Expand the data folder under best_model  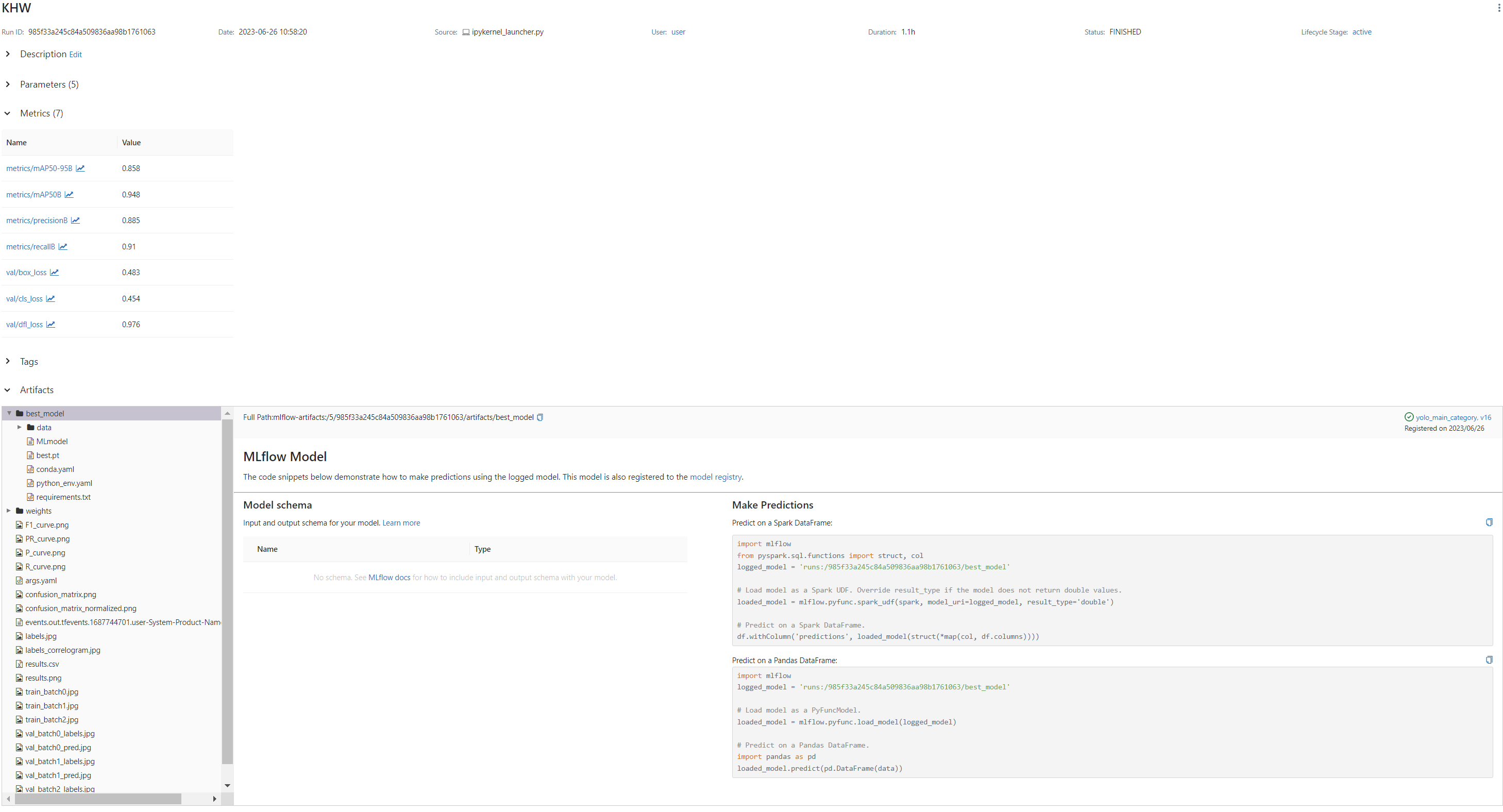(19, 427)
